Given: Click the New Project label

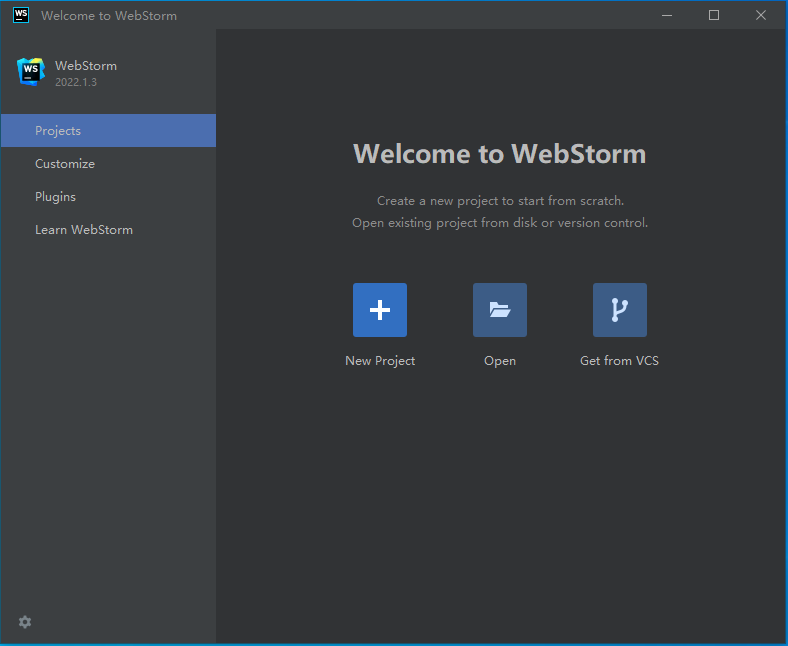Looking at the screenshot, I should [380, 361].
